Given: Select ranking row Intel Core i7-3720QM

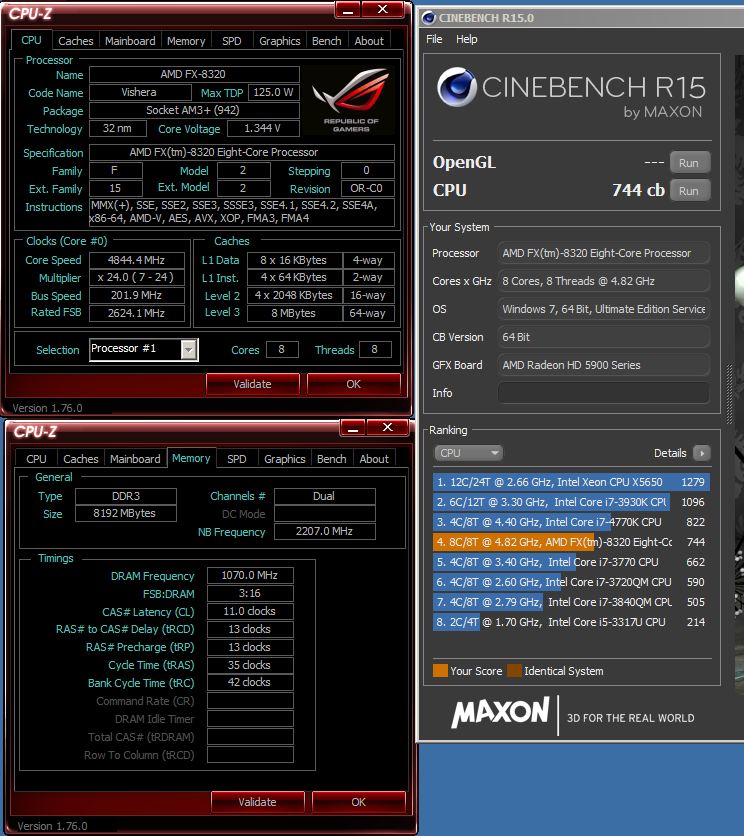Looking at the screenshot, I should pyautogui.click(x=571, y=582).
